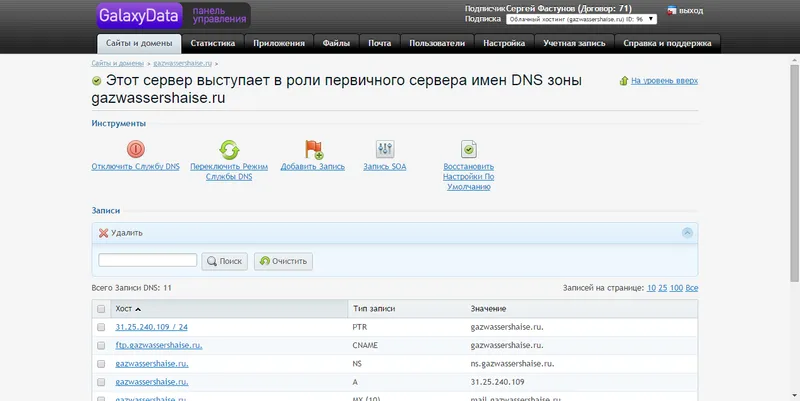This screenshot has width=800, height=401.
Task: Click the green up-level arrow icon
Action: [623, 81]
